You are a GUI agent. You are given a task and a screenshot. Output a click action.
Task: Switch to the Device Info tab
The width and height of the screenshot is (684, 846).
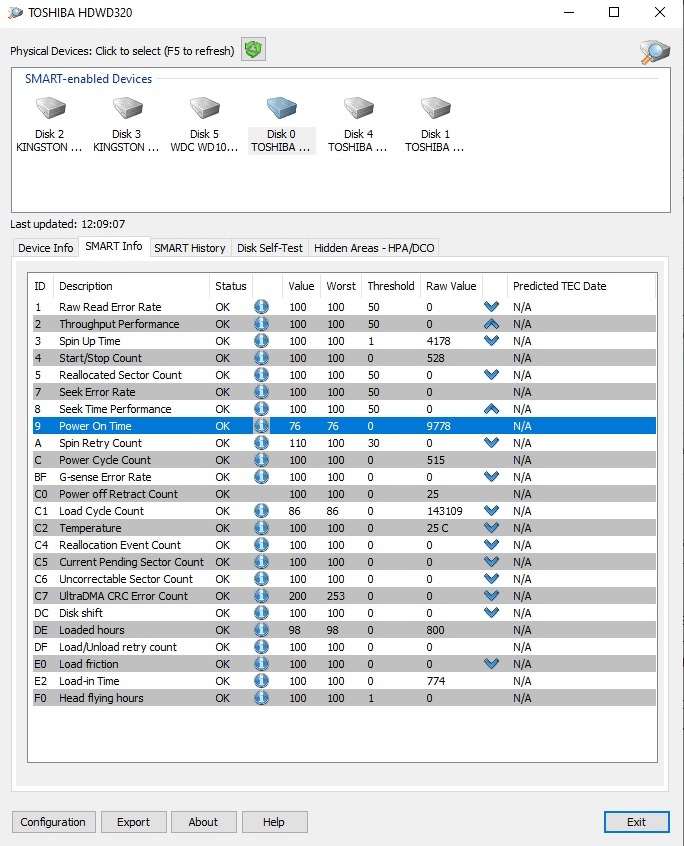pyautogui.click(x=45, y=248)
